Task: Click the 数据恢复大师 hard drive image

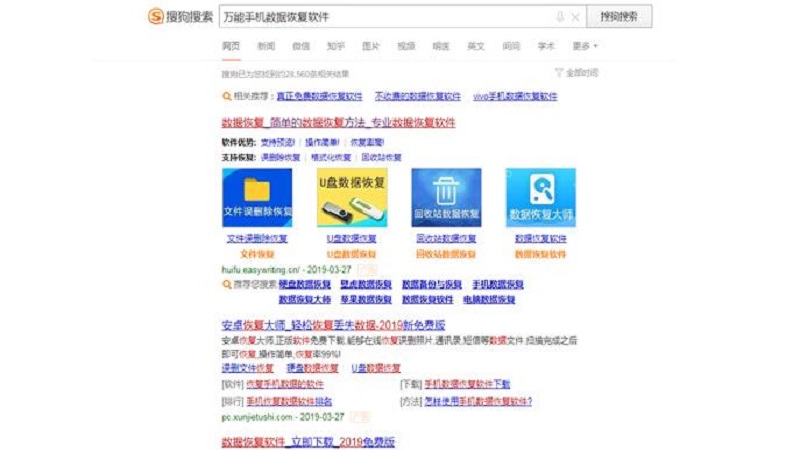Action: click(x=540, y=198)
